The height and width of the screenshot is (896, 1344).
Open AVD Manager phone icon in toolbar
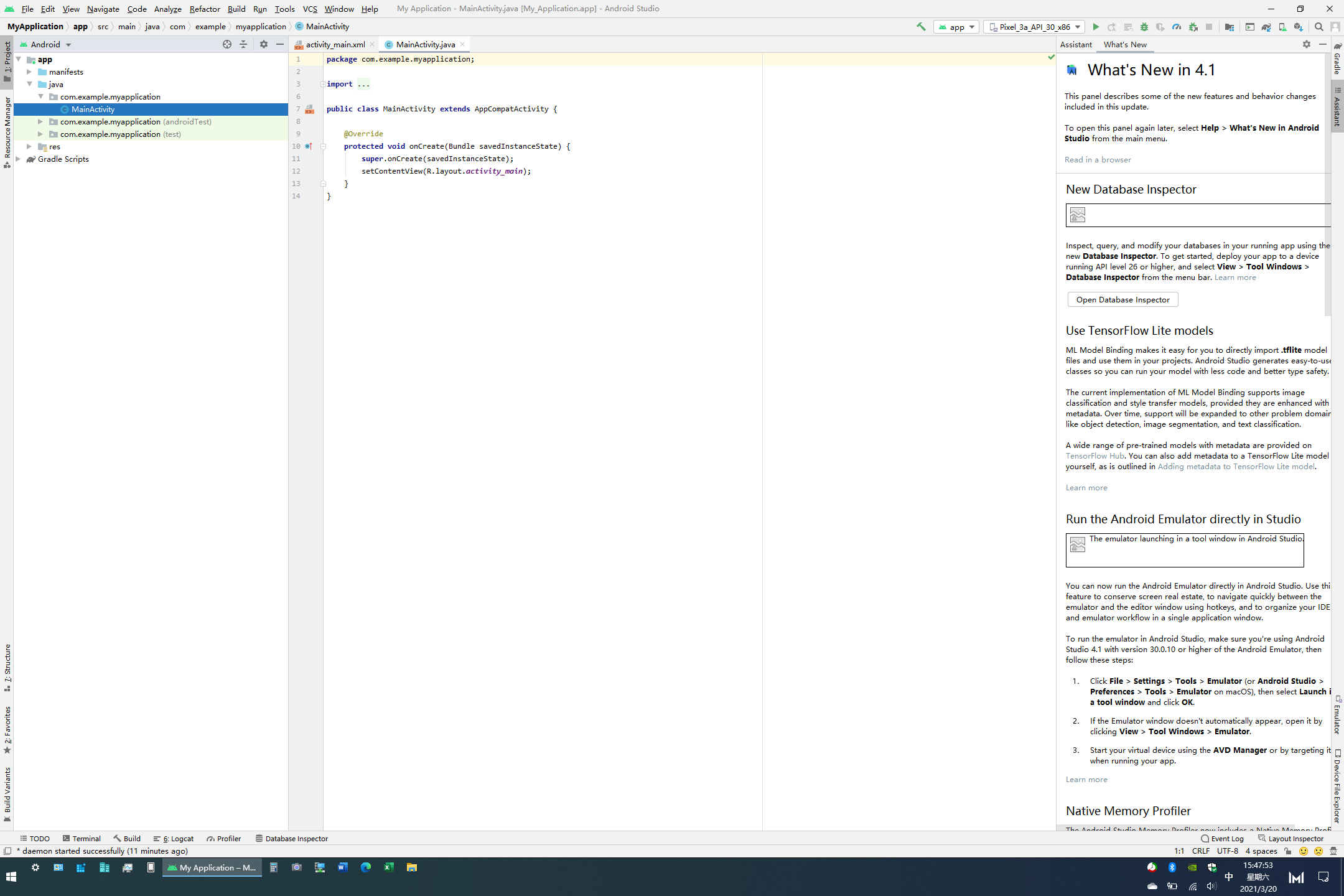[x=1282, y=27]
